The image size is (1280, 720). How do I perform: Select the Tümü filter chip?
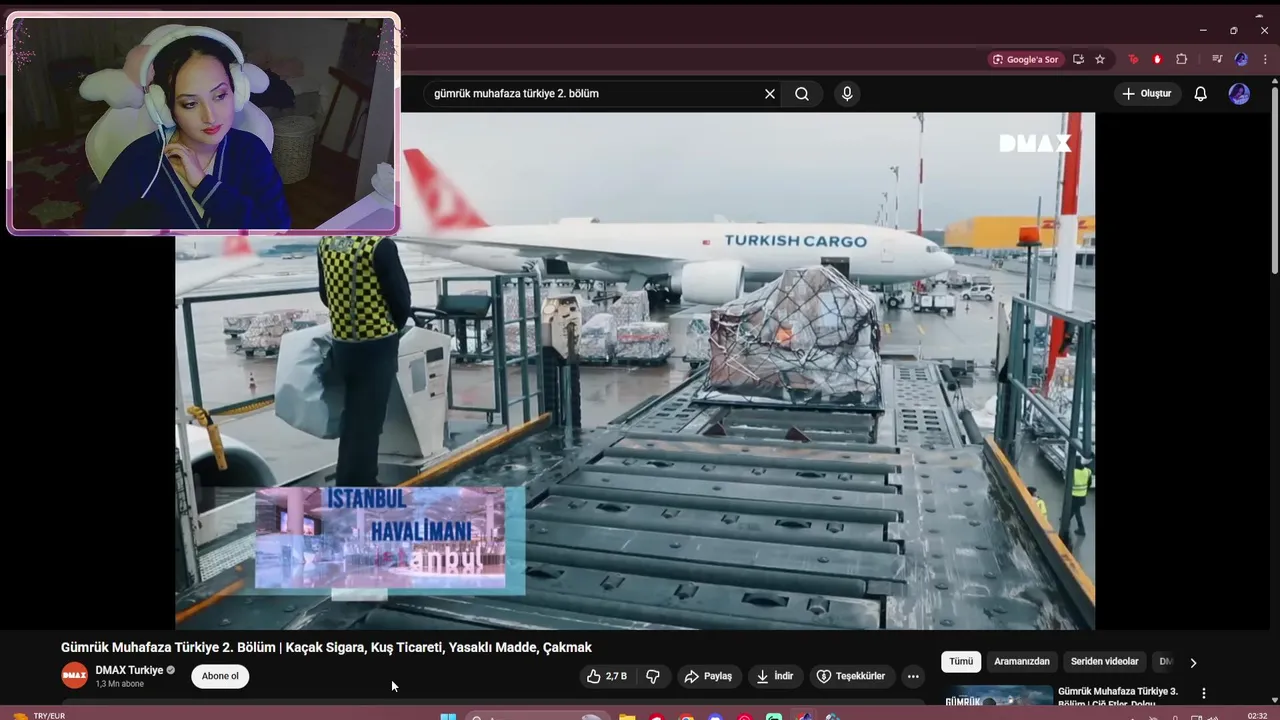[961, 662]
